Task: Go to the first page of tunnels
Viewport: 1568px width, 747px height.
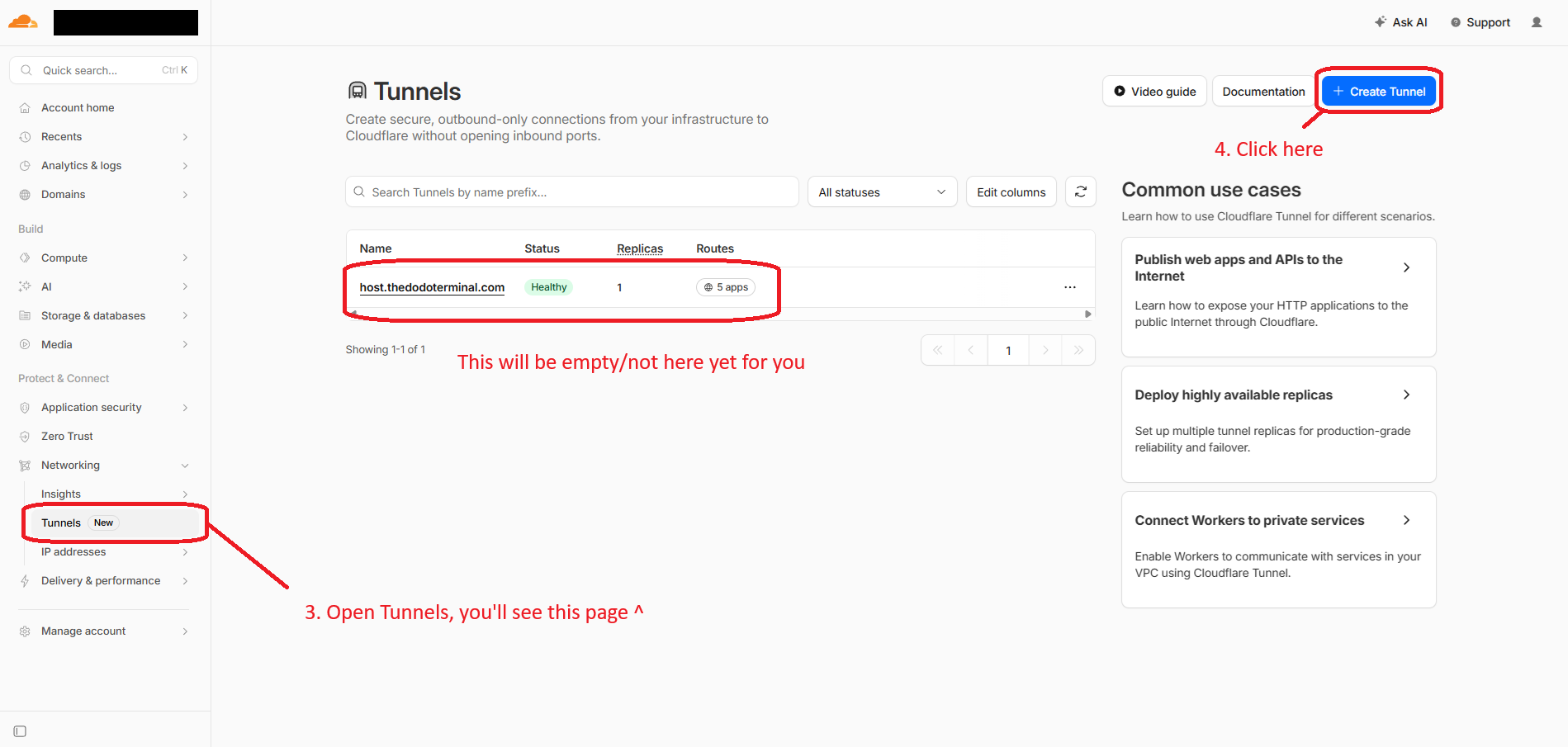Action: point(938,350)
